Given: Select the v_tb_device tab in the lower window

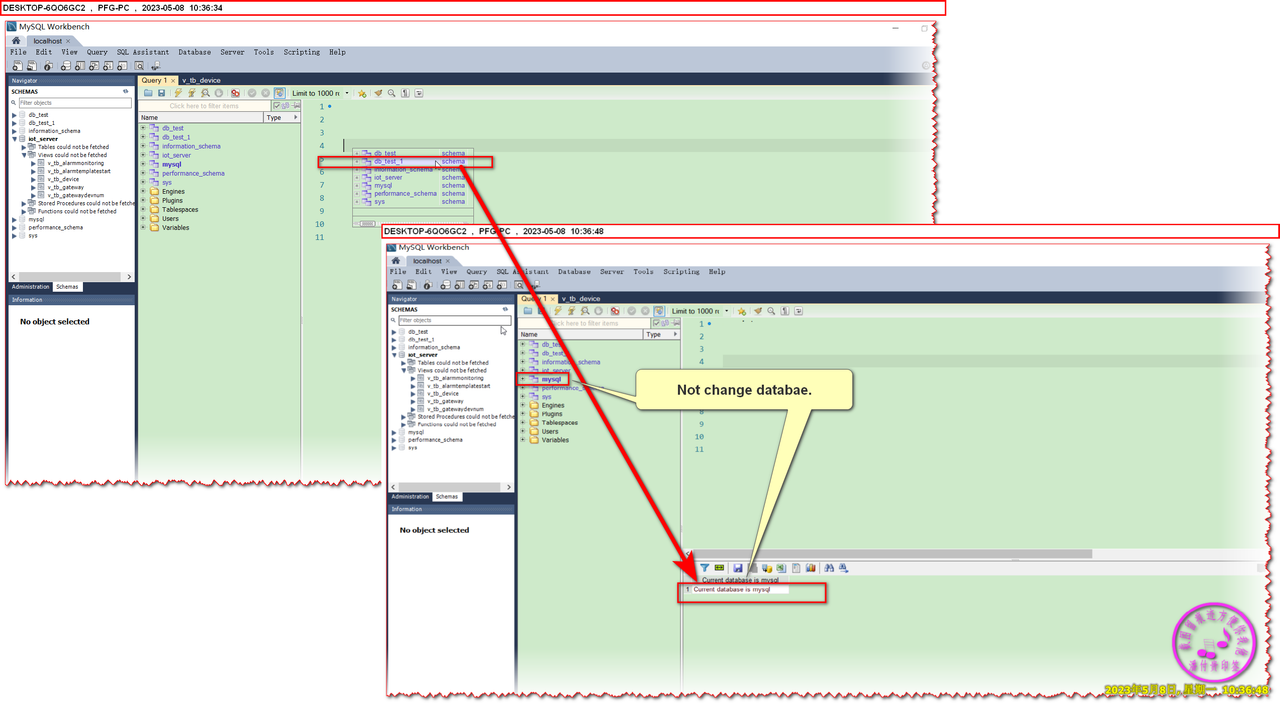Looking at the screenshot, I should coord(581,299).
